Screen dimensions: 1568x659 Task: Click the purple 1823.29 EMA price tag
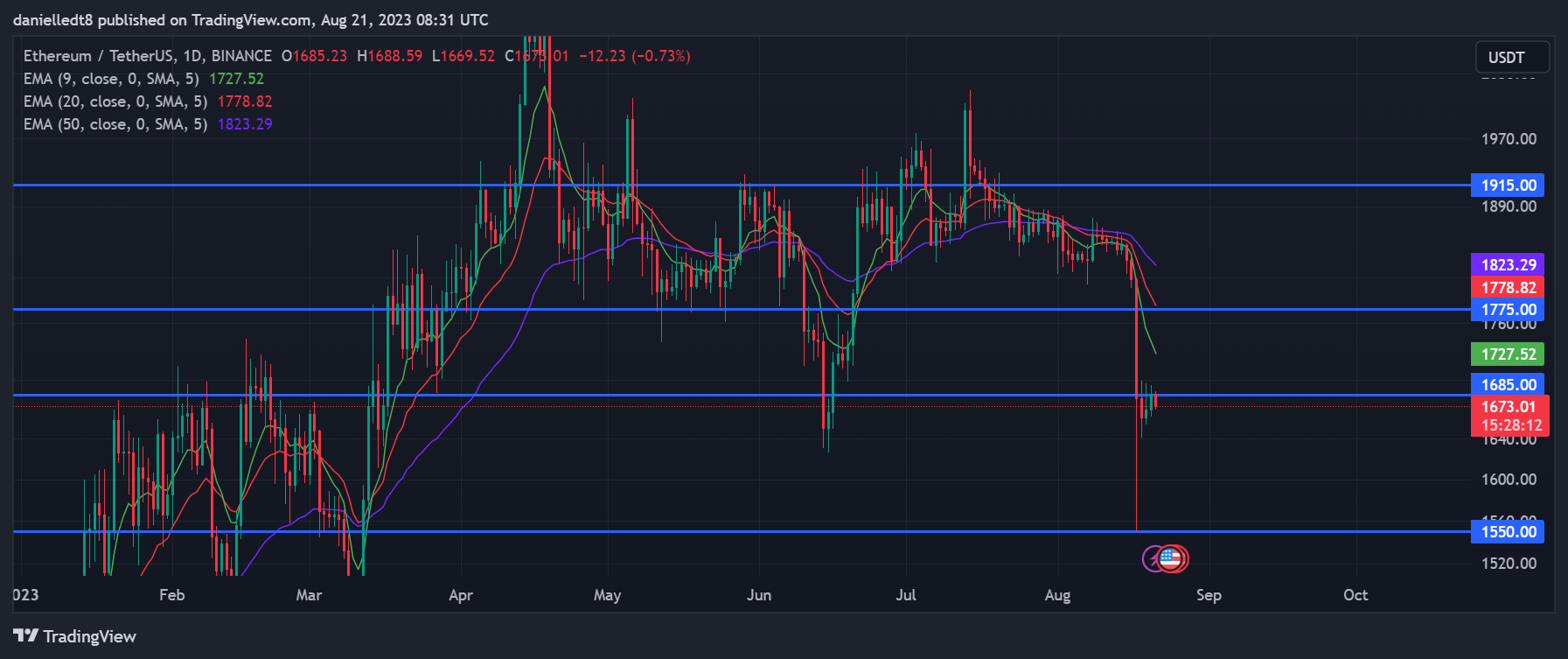pyautogui.click(x=1508, y=265)
